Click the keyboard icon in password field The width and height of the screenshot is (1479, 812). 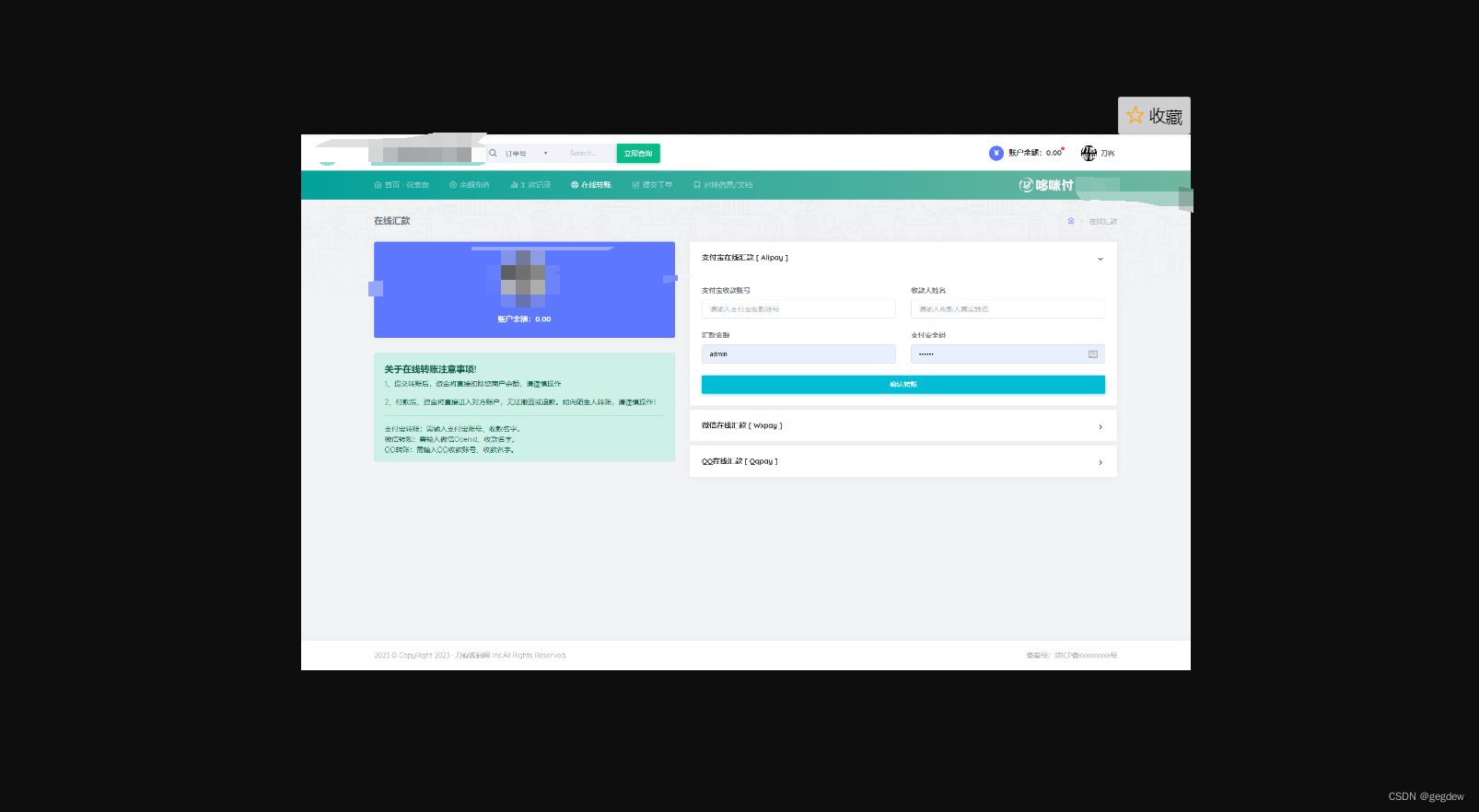(1093, 354)
